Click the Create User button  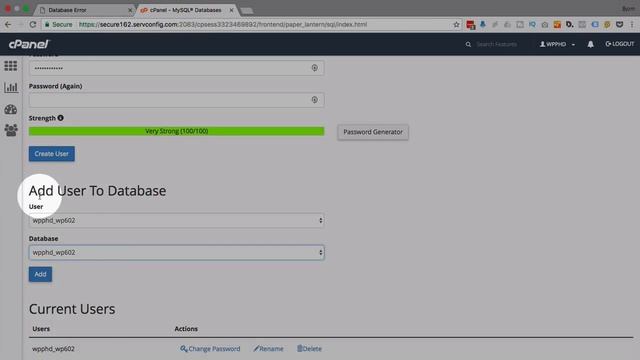[51, 154]
